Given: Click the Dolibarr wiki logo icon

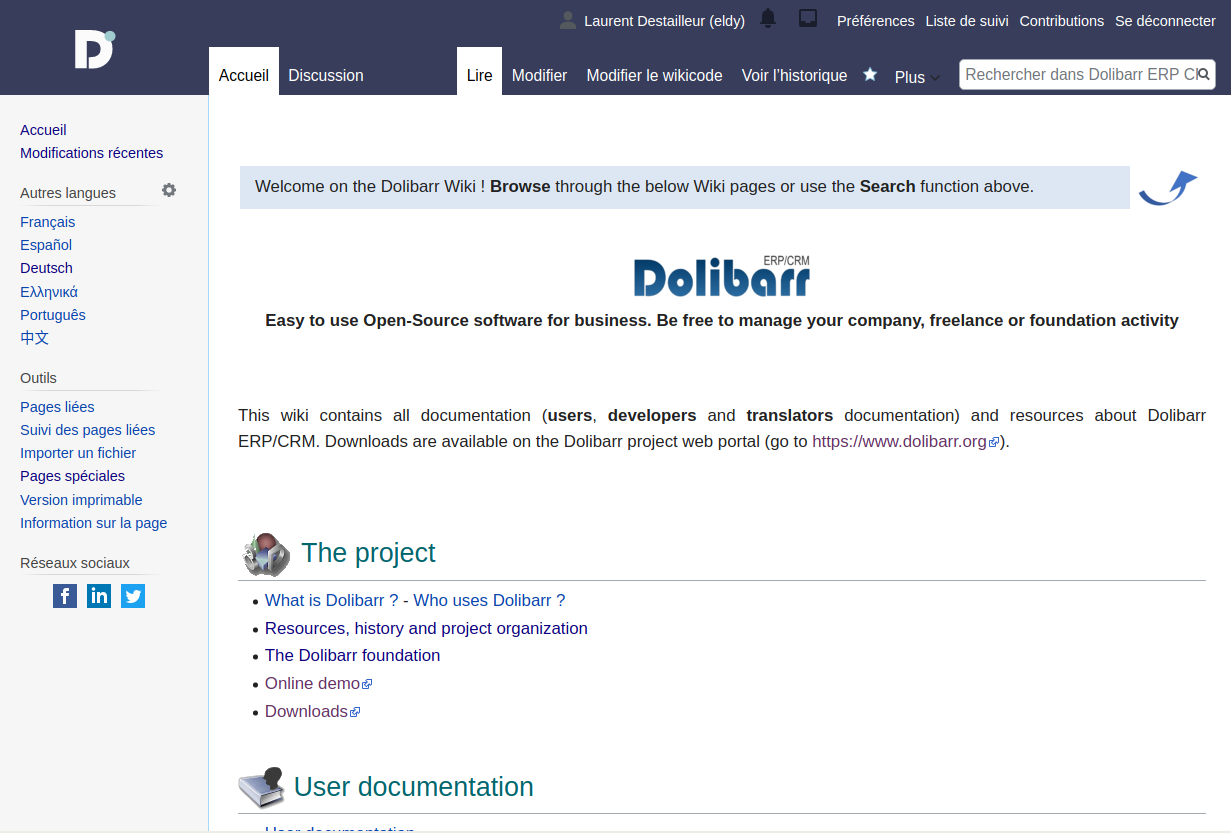Looking at the screenshot, I should tap(95, 49).
